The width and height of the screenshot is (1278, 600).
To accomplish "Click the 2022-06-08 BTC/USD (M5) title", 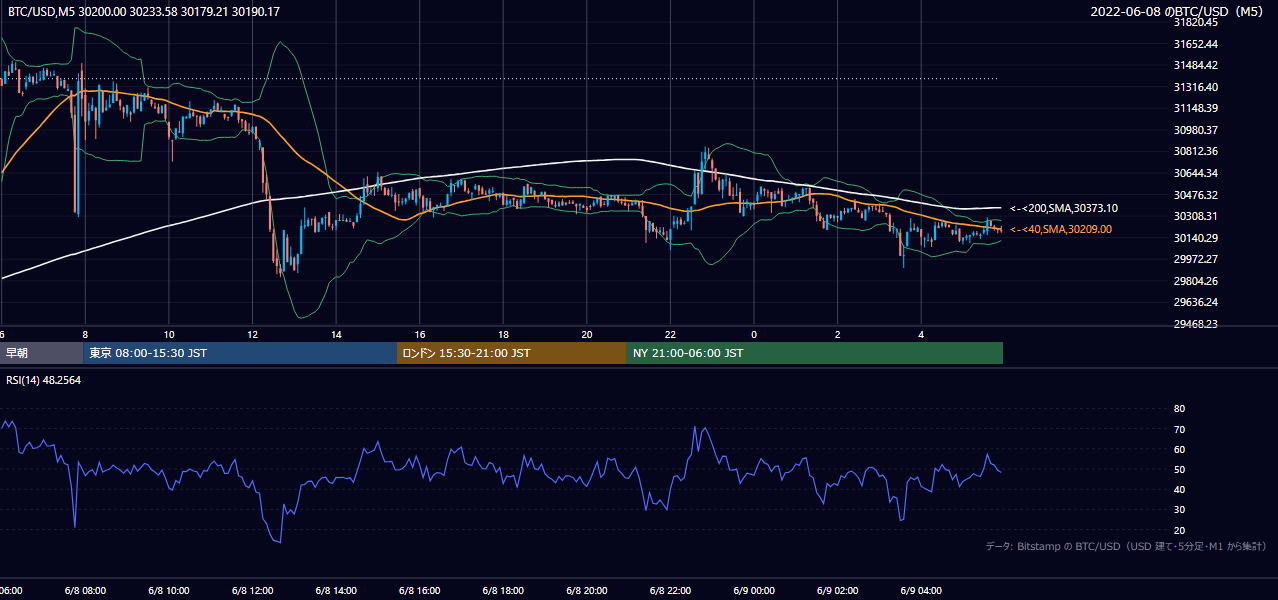I will click(1178, 11).
